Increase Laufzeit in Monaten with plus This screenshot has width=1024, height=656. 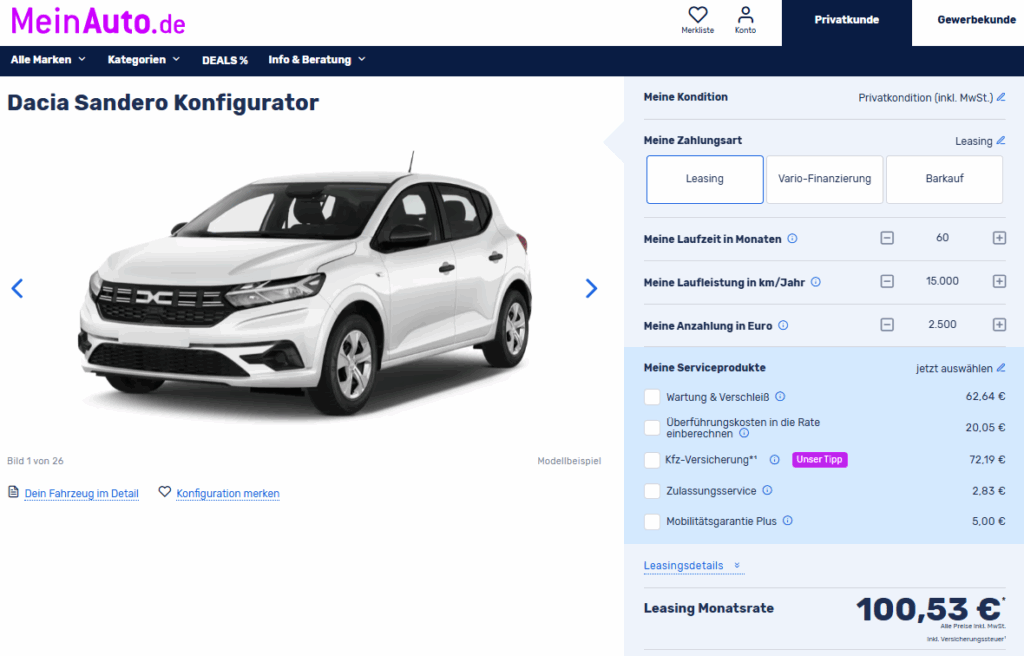point(999,238)
